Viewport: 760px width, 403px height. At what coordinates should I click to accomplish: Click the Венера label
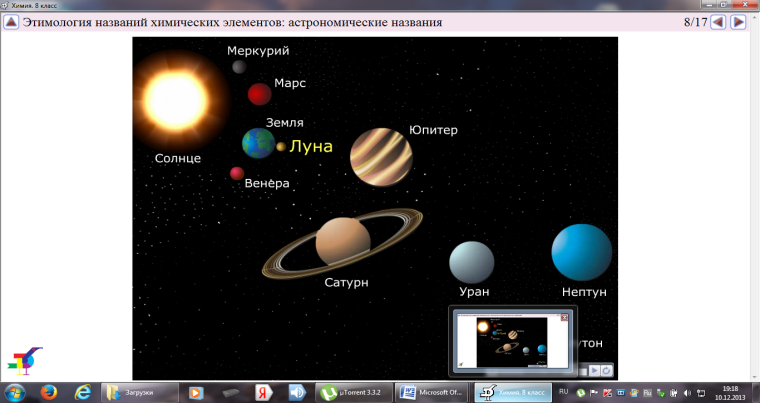[267, 183]
